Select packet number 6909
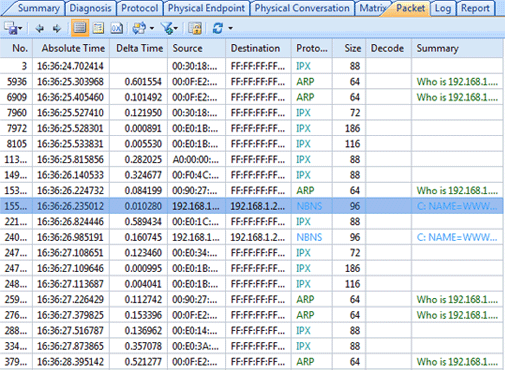Viewport: 505px width, 370px height. (x=251, y=97)
